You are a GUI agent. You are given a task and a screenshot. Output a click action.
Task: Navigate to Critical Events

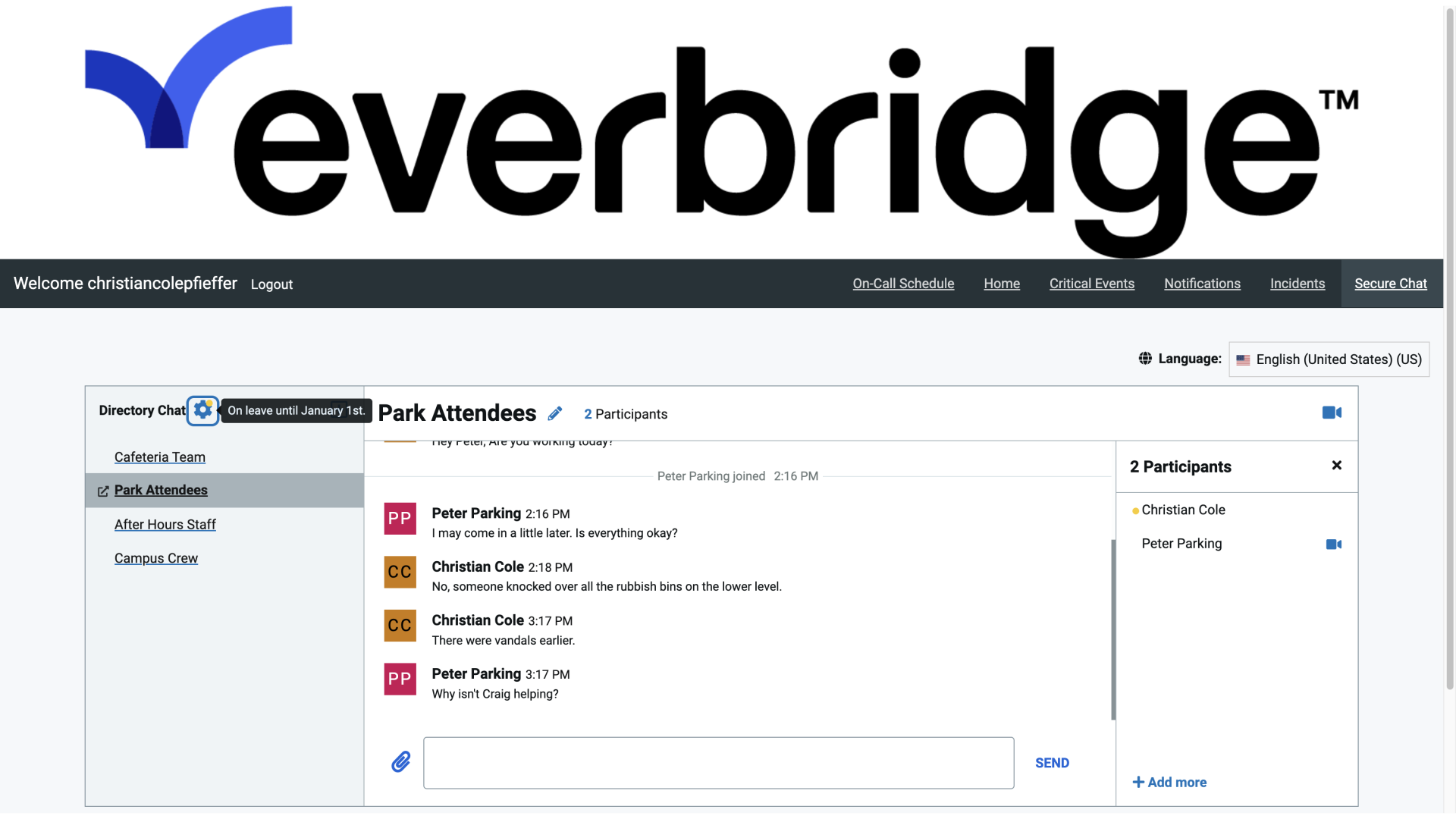pyautogui.click(x=1091, y=283)
